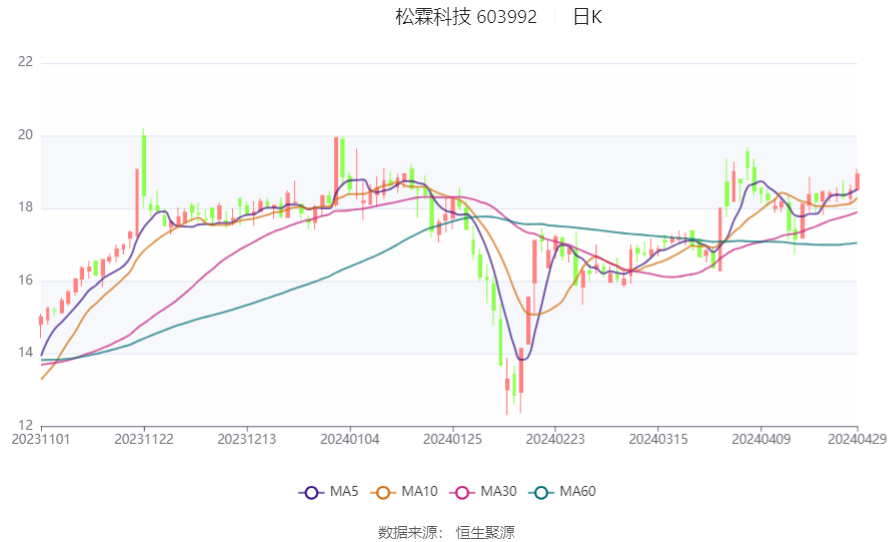Toggle the MA5 legend series
This screenshot has width=893, height=542.
coord(329,492)
